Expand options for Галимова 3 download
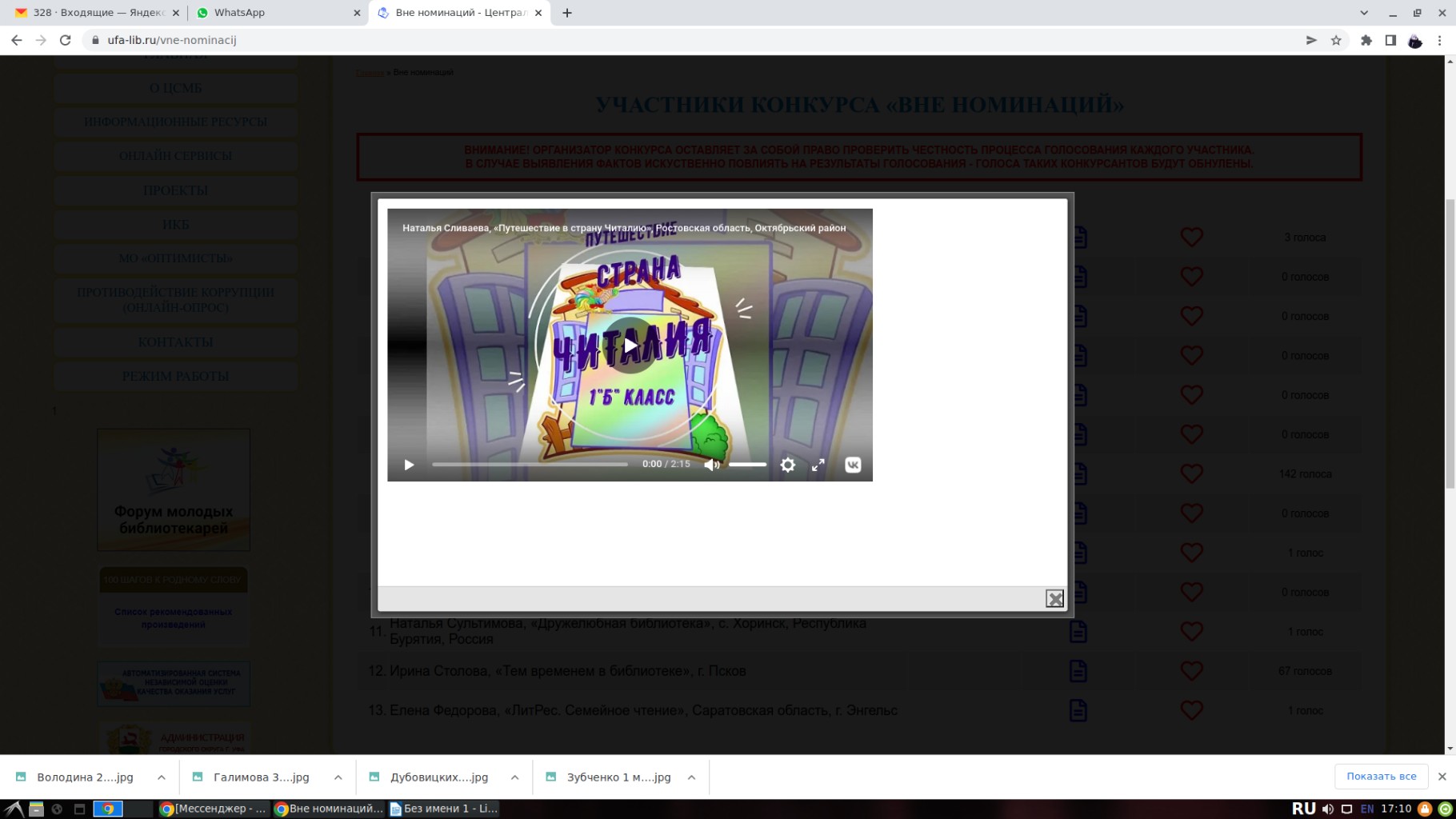This screenshot has height=819, width=1456. 338,777
